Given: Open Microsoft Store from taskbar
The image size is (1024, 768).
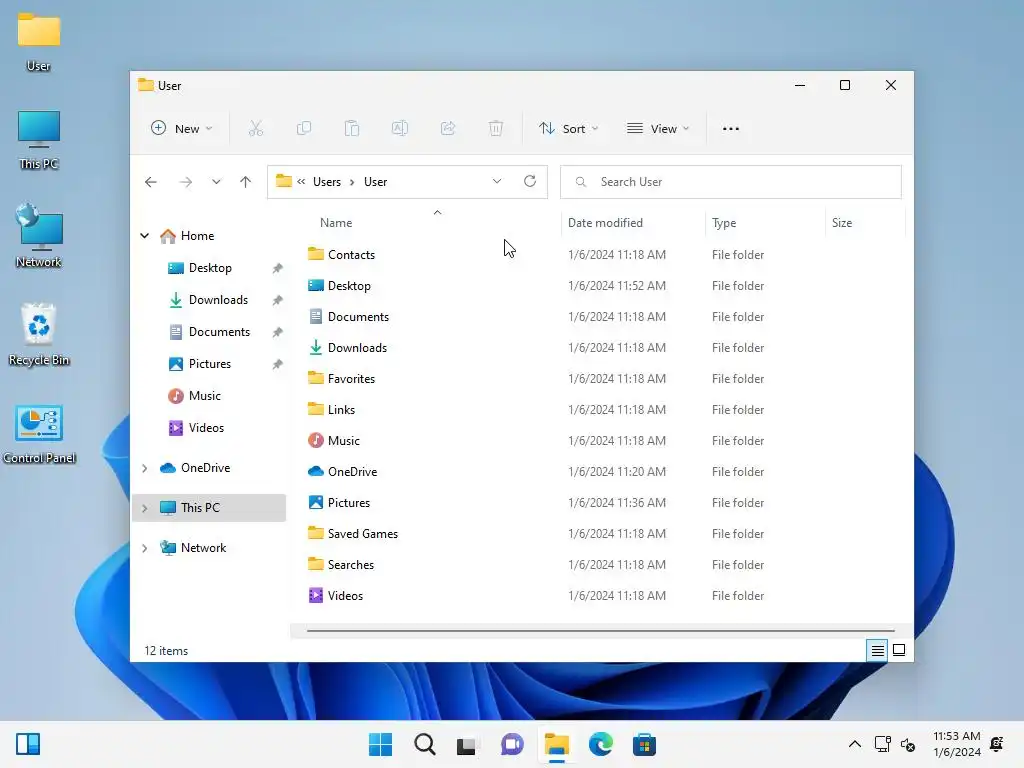Looking at the screenshot, I should tap(644, 744).
